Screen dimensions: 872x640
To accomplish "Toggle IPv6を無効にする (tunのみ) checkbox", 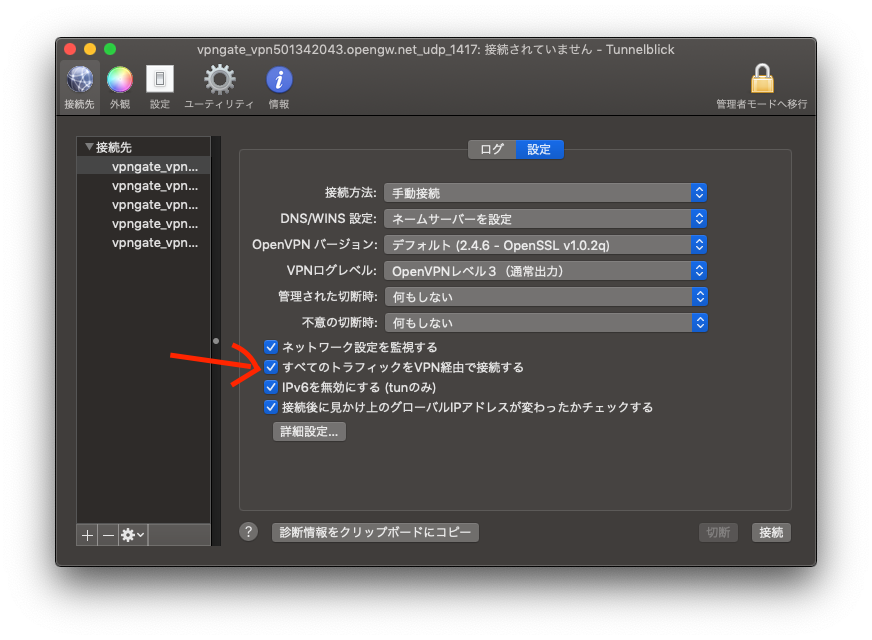I will click(271, 387).
